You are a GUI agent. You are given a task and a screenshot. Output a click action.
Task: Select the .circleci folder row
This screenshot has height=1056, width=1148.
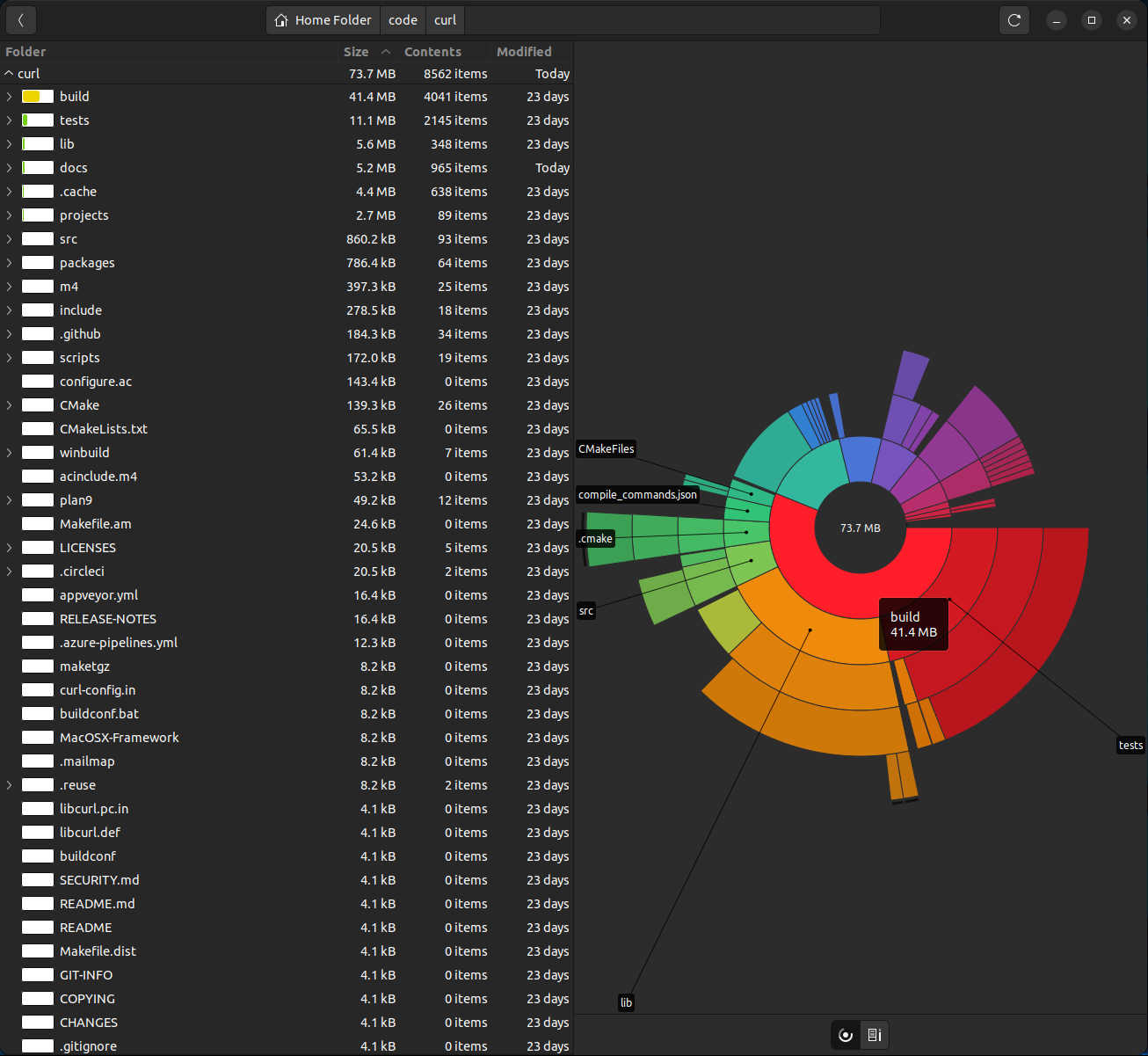pyautogui.click(x=287, y=572)
